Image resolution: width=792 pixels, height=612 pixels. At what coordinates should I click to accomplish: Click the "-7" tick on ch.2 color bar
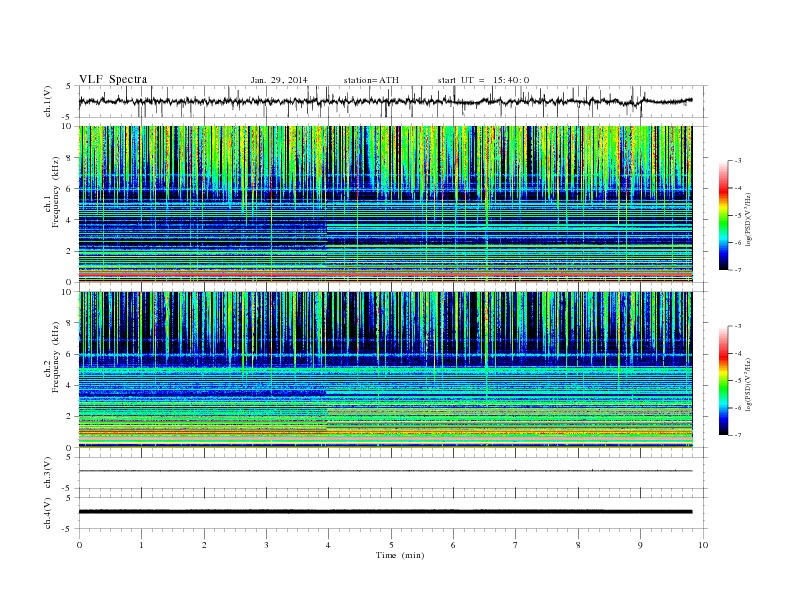pos(737,435)
